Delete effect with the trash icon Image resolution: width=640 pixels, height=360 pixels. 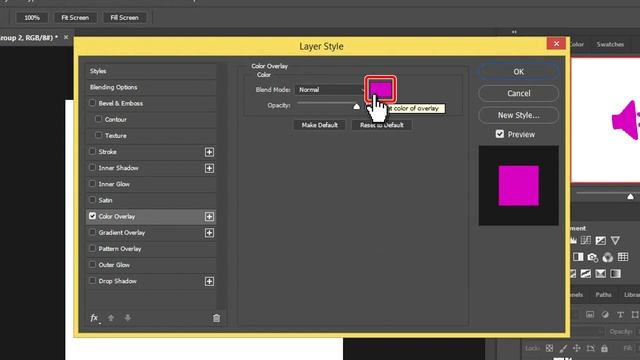pyautogui.click(x=216, y=318)
